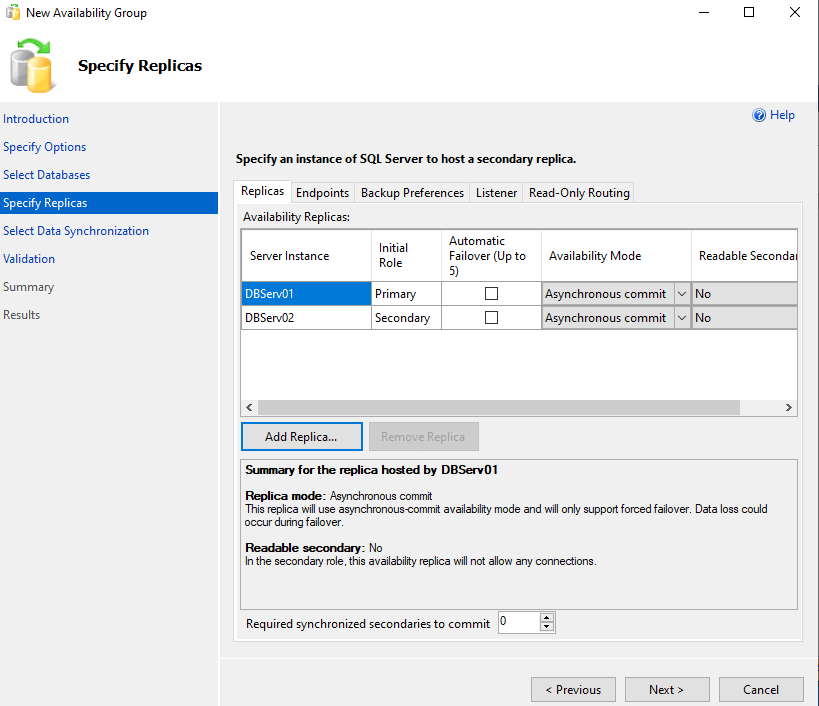Increase required synchronized secondaries with up arrow
This screenshot has height=706, width=819.
546,618
